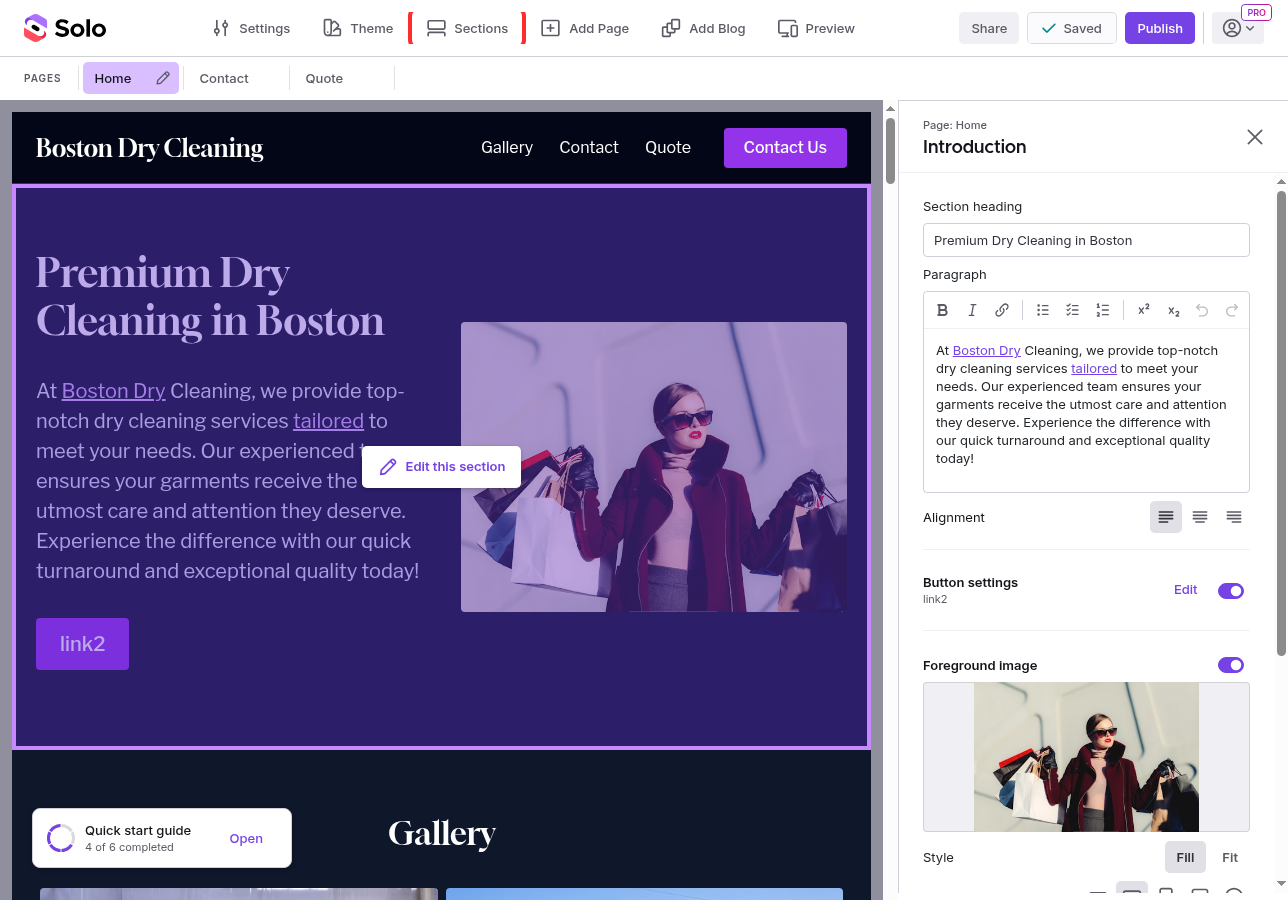Open the Quick start guide progress
This screenshot has height=900, width=1288.
pyautogui.click(x=246, y=839)
